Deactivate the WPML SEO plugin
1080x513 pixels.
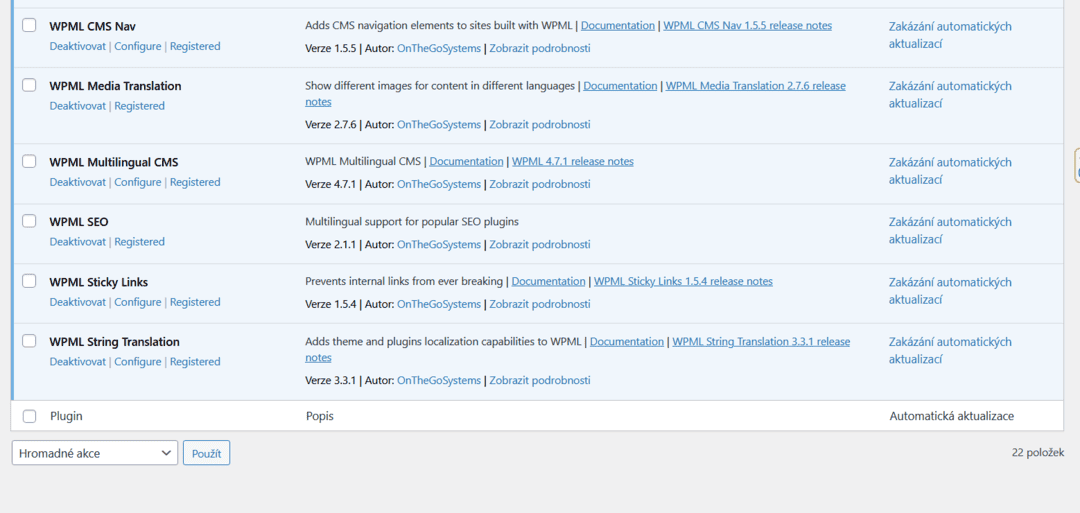pos(77,242)
